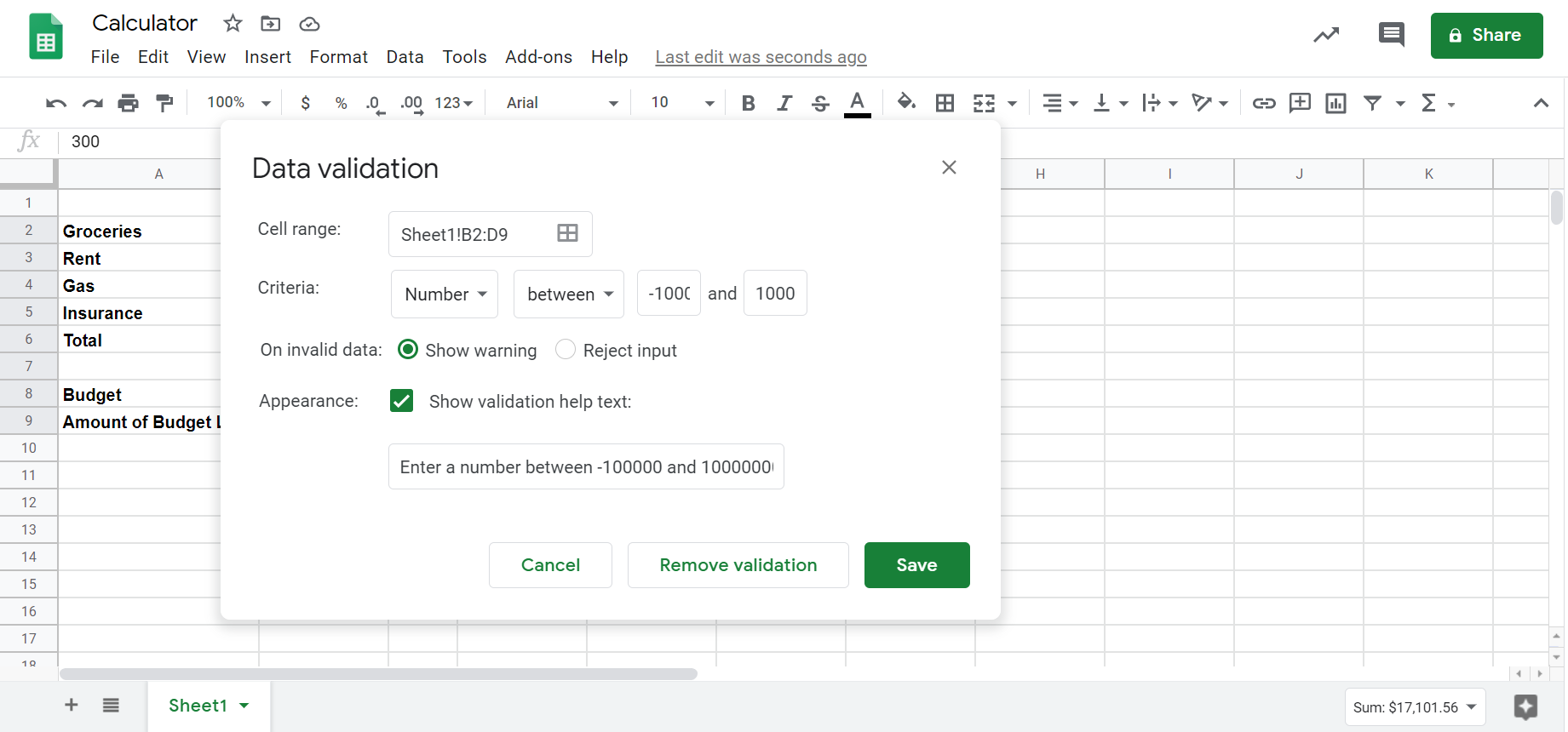Open the Format menu
The image size is (1568, 732).
coord(338,57)
